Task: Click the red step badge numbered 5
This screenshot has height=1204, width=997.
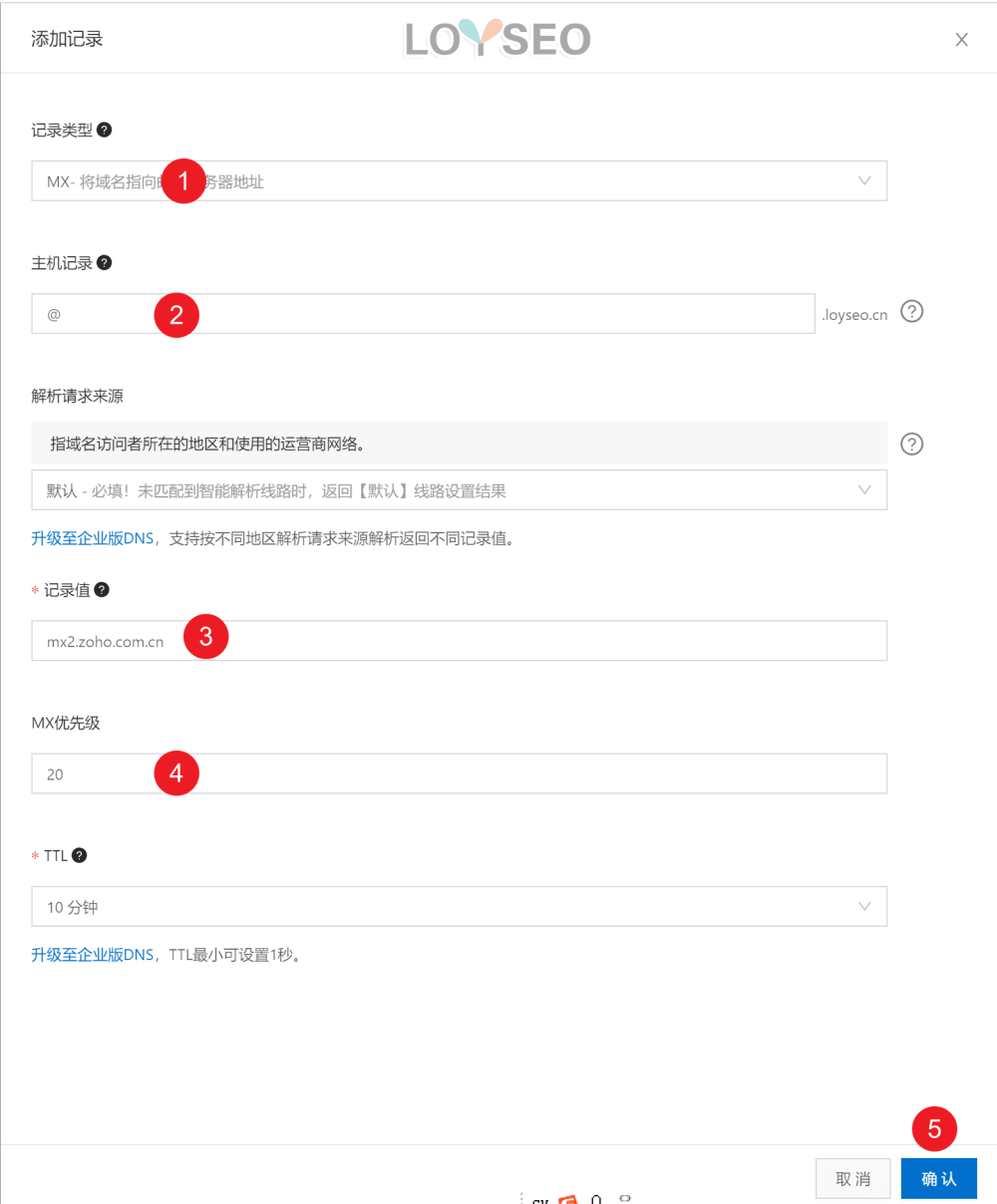Action: [935, 1128]
